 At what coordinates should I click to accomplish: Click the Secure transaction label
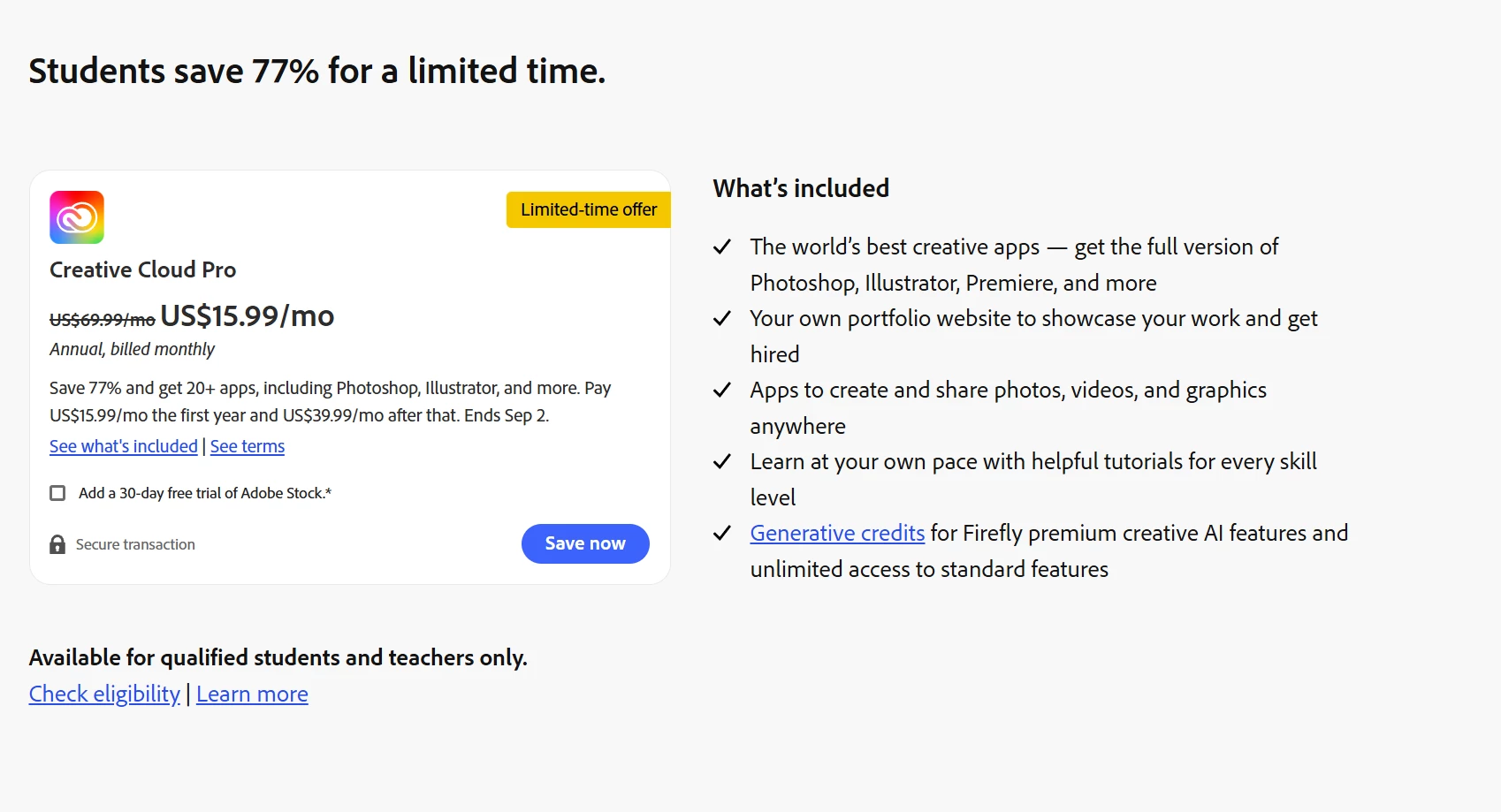135,544
